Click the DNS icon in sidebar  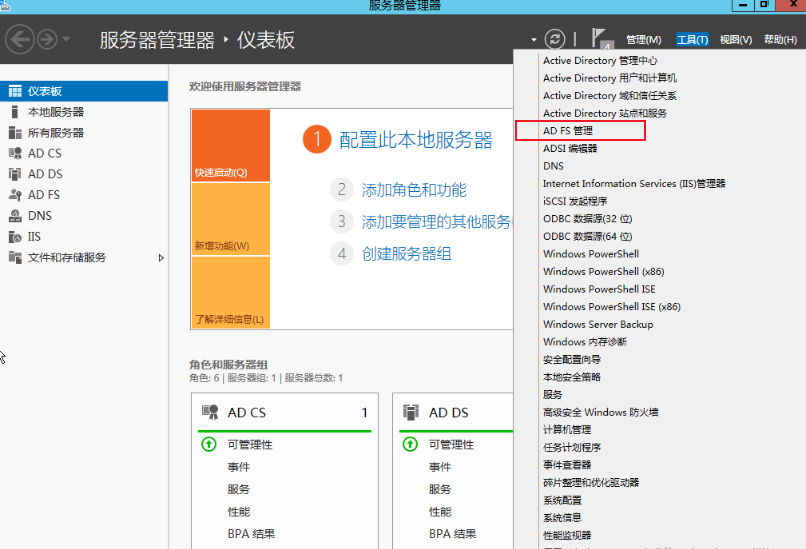pos(15,215)
